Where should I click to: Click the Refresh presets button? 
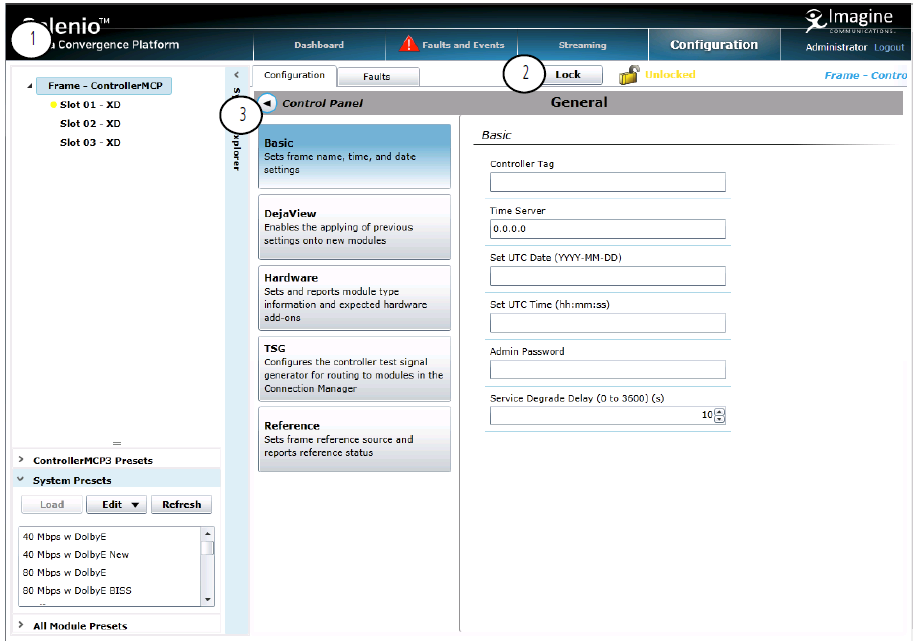coord(182,505)
